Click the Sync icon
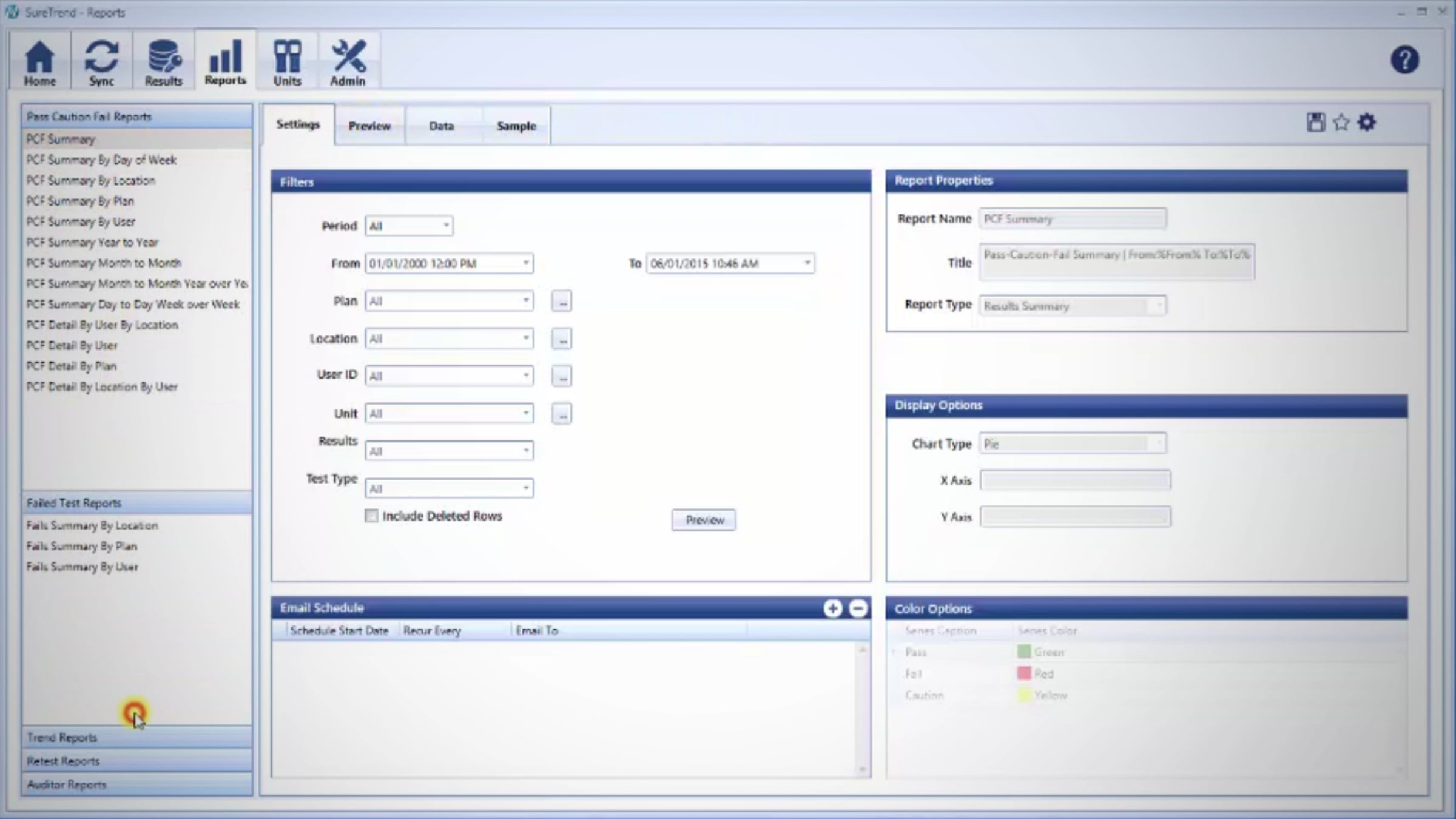This screenshot has height=819, width=1456. click(101, 62)
